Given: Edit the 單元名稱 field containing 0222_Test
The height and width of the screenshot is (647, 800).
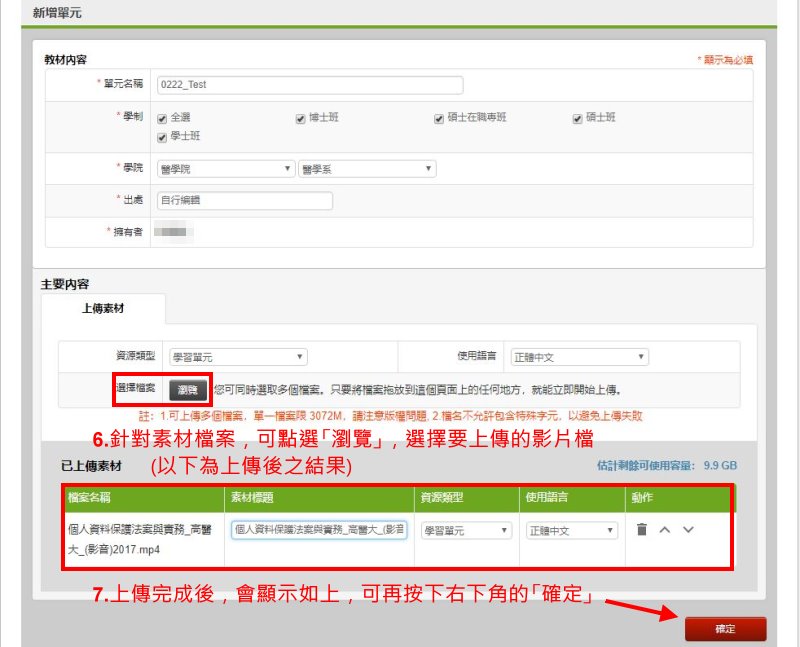Looking at the screenshot, I should pyautogui.click(x=310, y=85).
